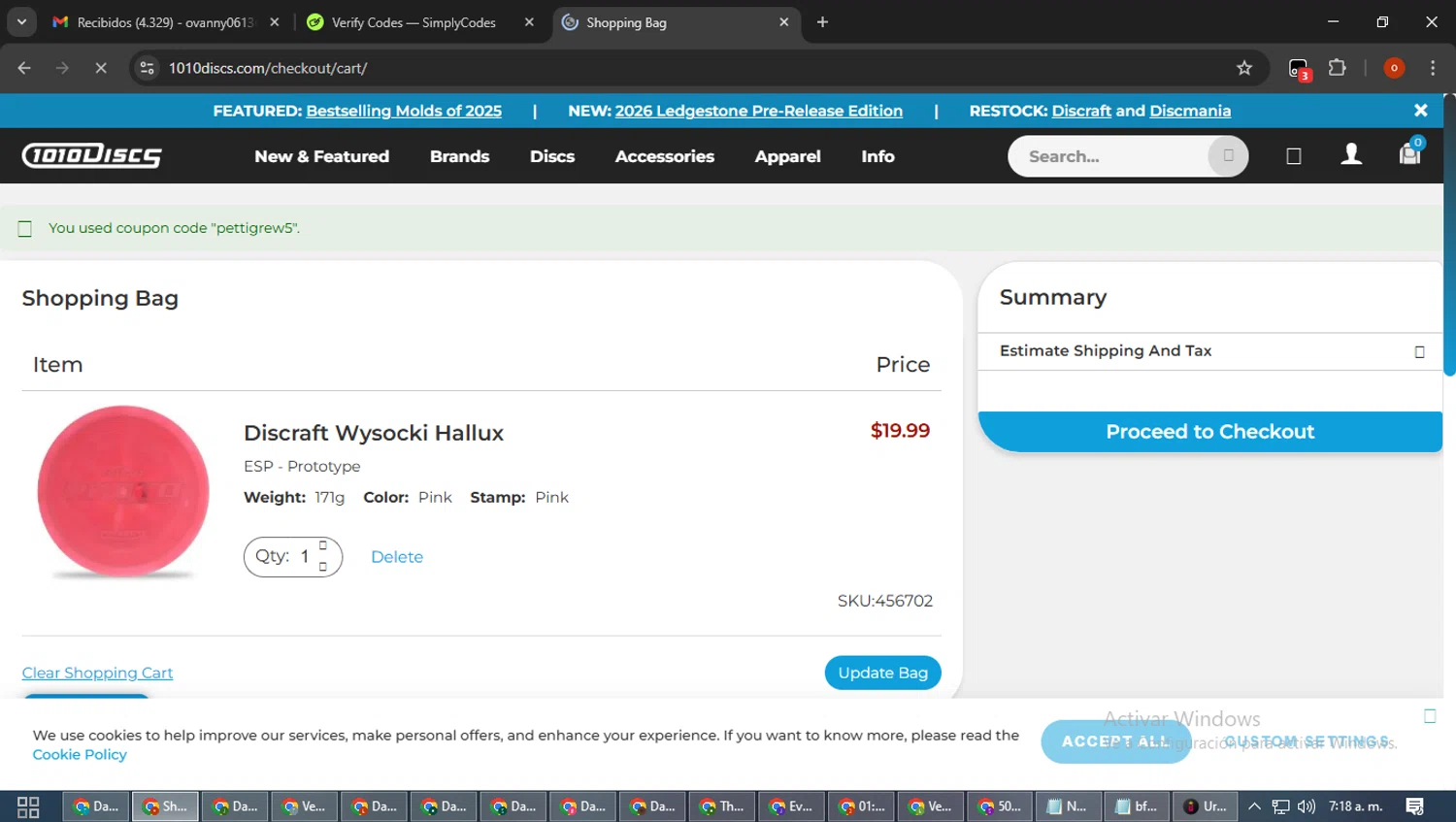Image resolution: width=1456 pixels, height=822 pixels.
Task: Open the tab search dropdown arrow
Action: (21, 22)
